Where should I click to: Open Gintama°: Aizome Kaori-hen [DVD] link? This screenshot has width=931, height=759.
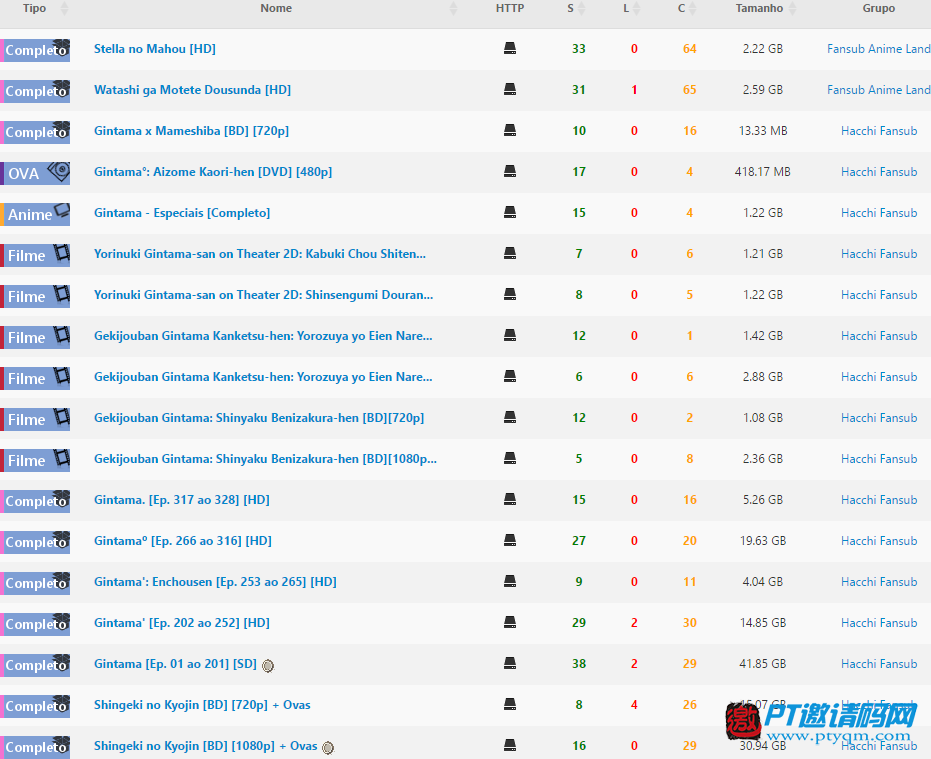pyautogui.click(x=213, y=172)
